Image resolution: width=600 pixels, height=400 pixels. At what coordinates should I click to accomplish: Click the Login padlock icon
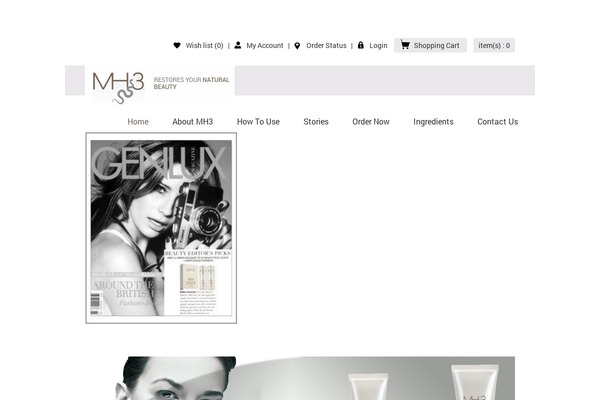360,45
